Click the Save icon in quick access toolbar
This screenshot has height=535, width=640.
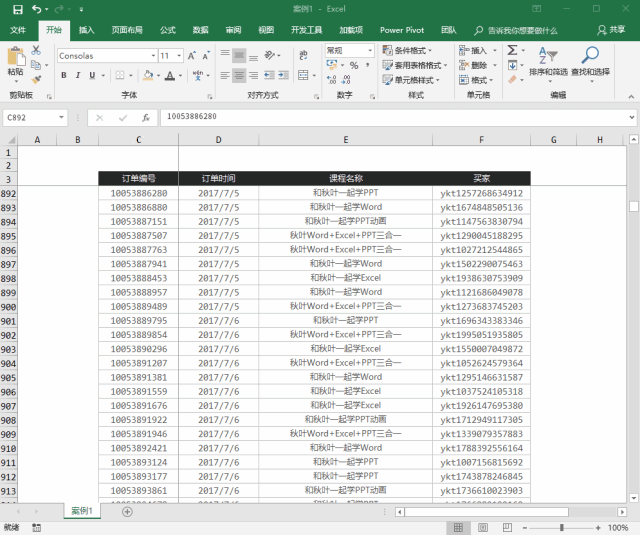18,9
